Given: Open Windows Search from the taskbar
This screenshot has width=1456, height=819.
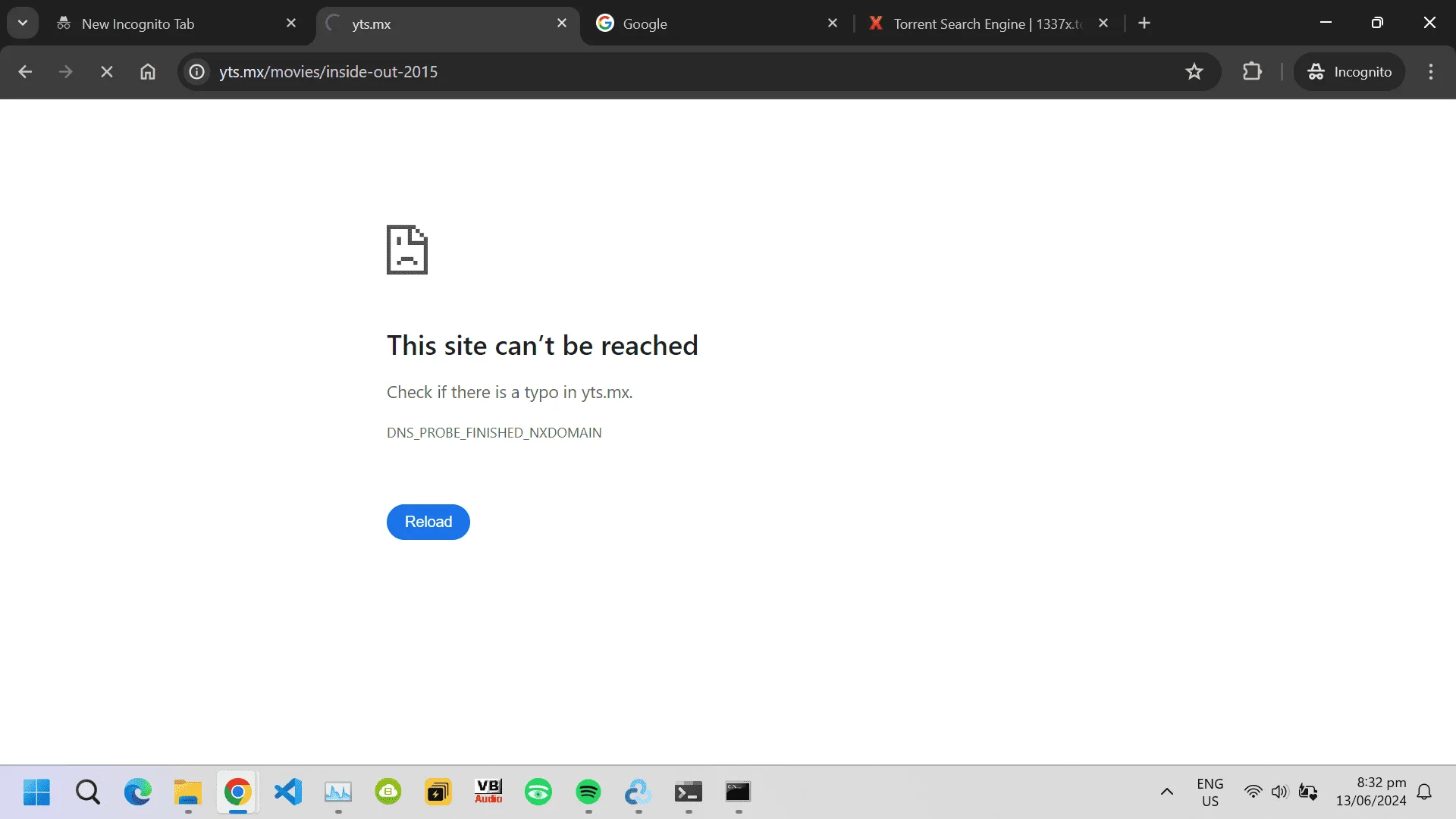Looking at the screenshot, I should (88, 792).
